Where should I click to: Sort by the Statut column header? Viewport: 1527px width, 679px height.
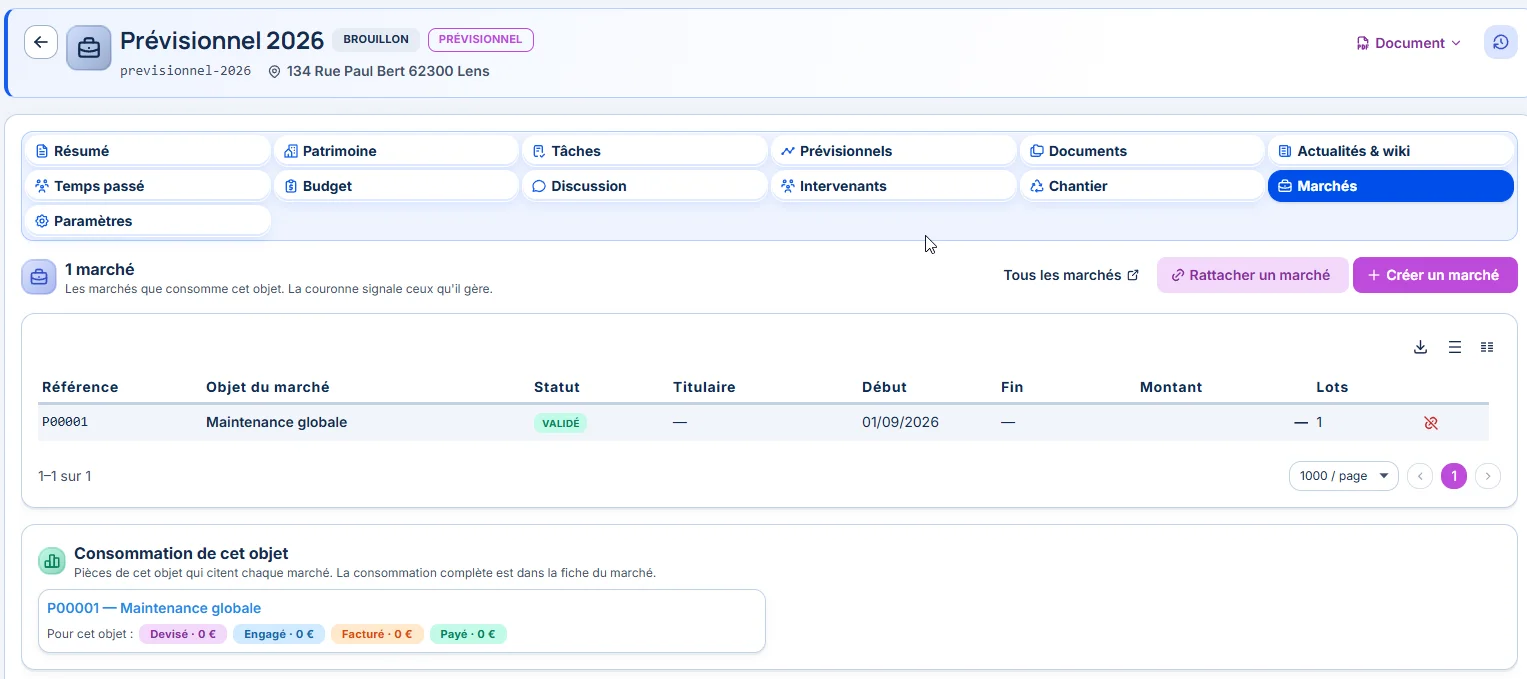(x=557, y=387)
